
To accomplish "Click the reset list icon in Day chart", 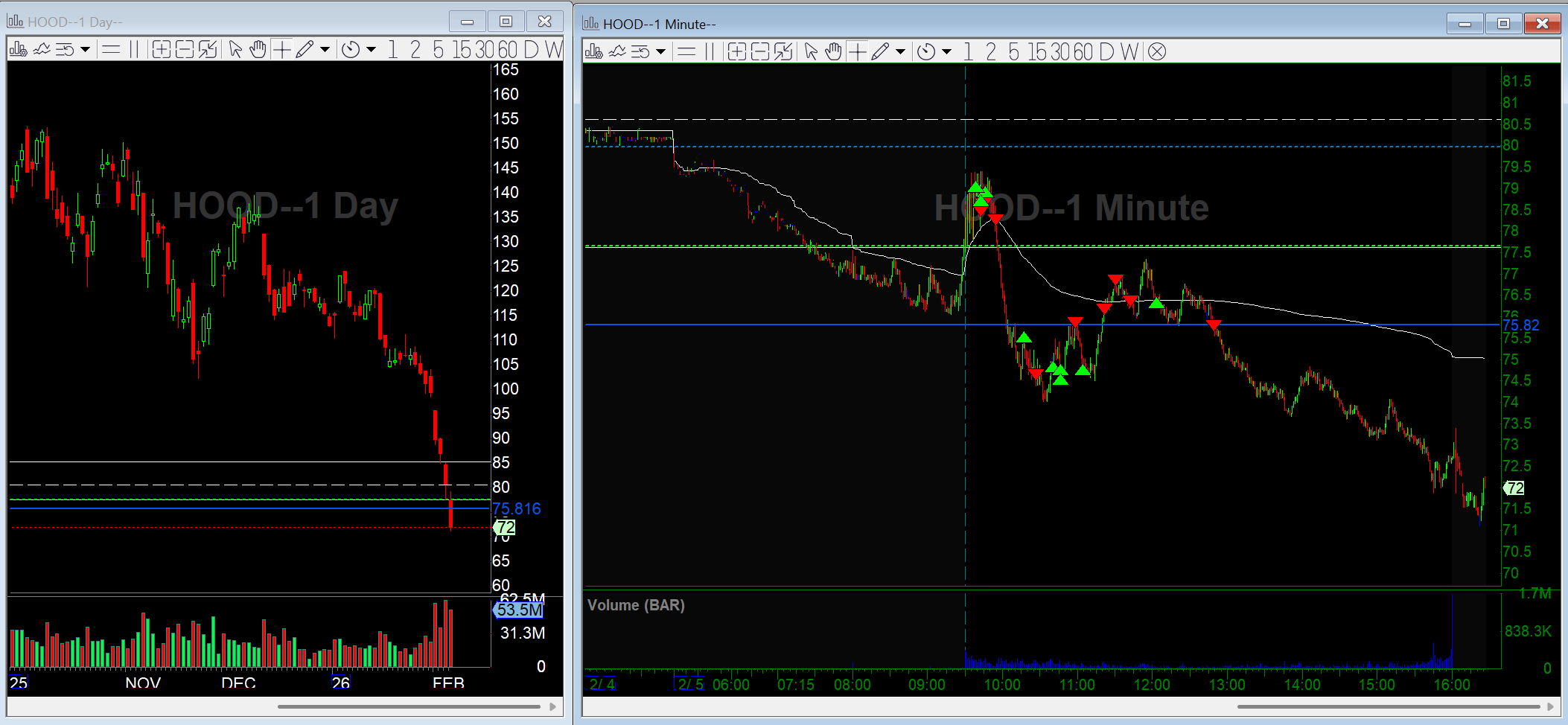I will coord(65,50).
